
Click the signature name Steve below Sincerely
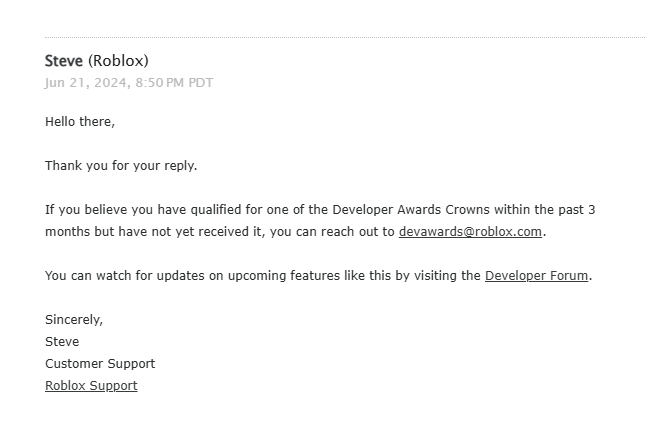(x=62, y=342)
